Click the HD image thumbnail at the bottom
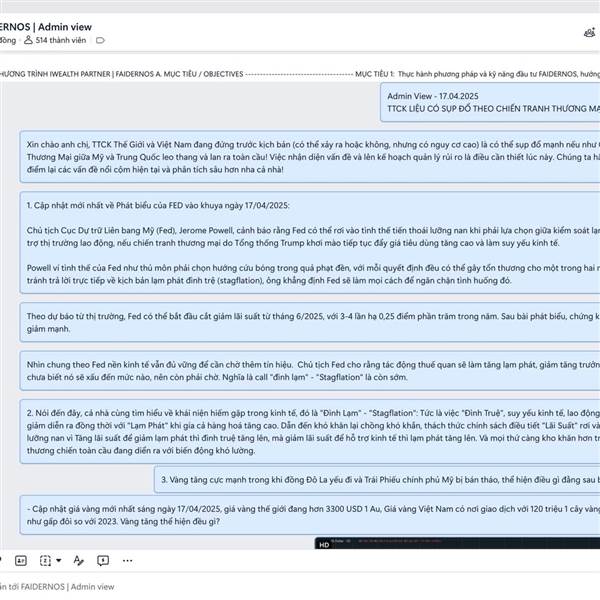Screen dimensions: 600x600 [457, 543]
